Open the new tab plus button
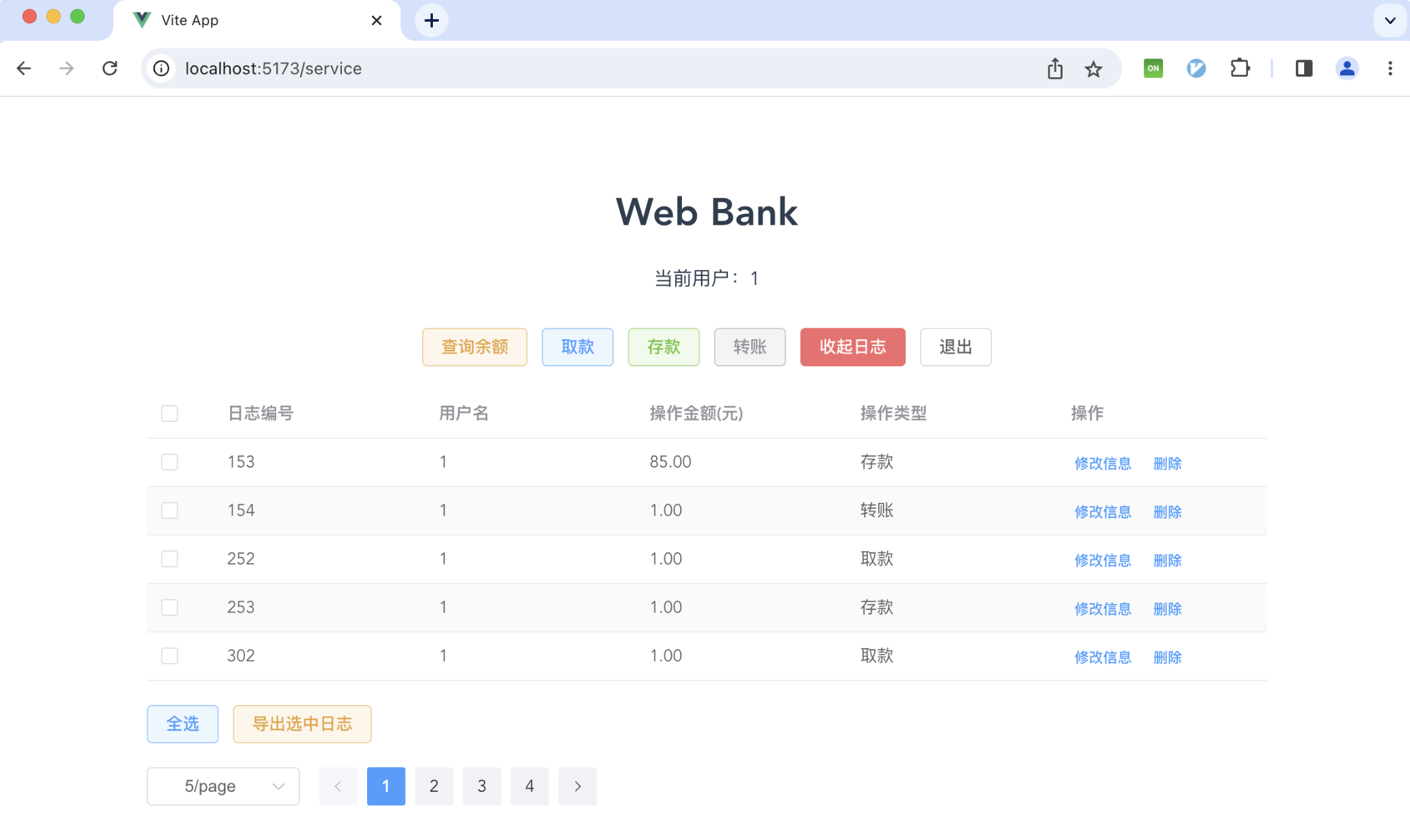The height and width of the screenshot is (840, 1410). coord(432,20)
